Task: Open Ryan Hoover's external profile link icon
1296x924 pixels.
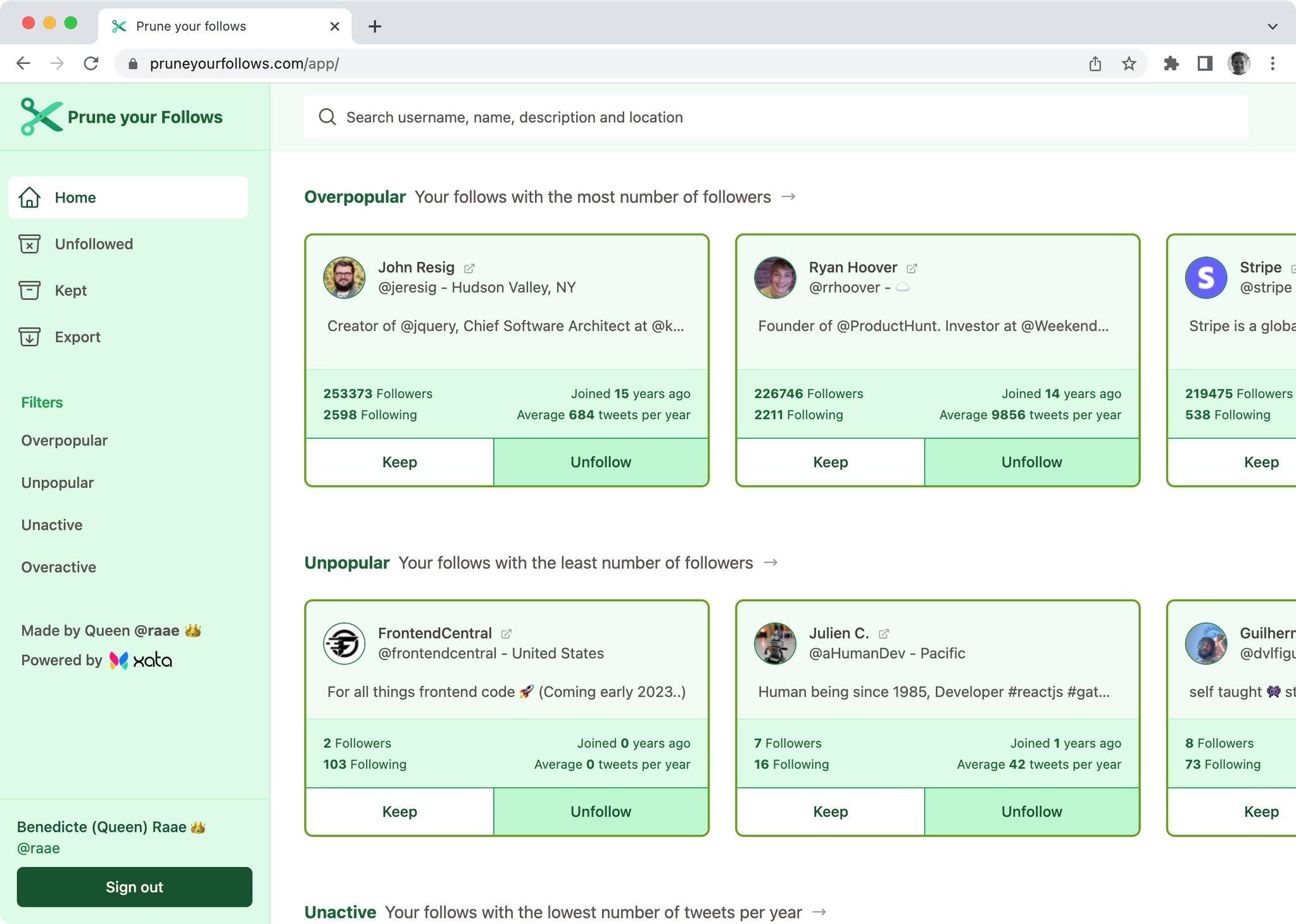Action: click(x=912, y=268)
